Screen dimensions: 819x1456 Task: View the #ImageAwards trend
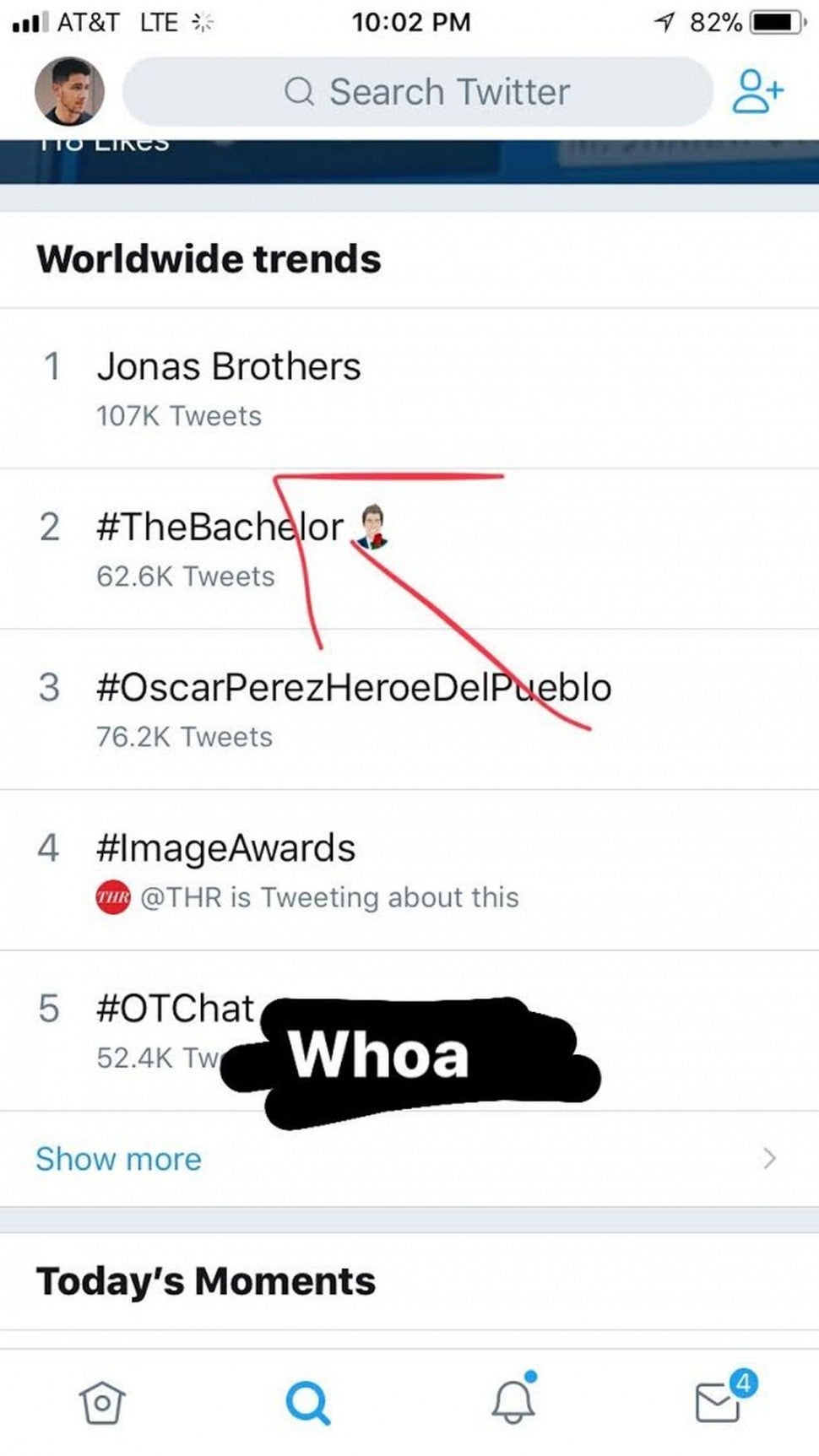pos(225,848)
